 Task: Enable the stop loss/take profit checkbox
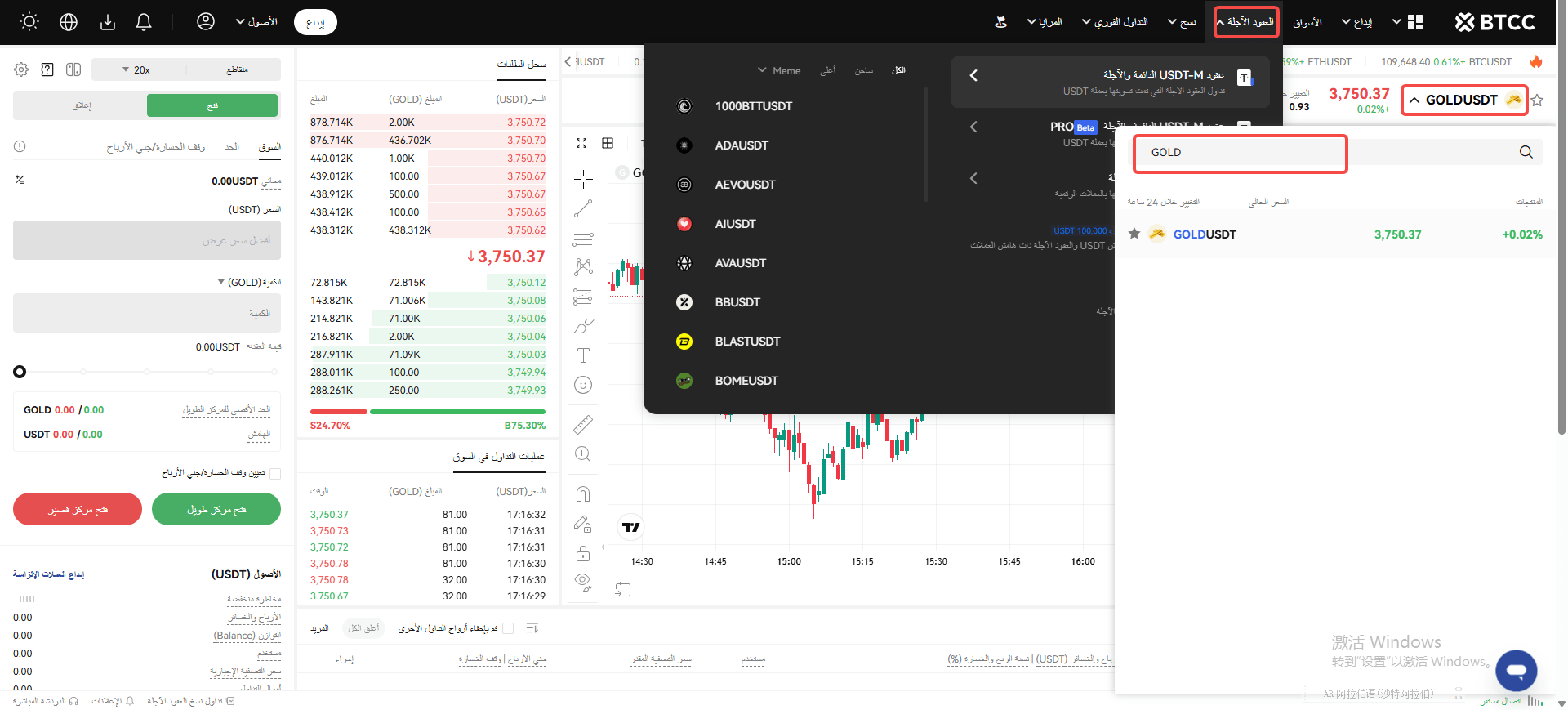[275, 474]
